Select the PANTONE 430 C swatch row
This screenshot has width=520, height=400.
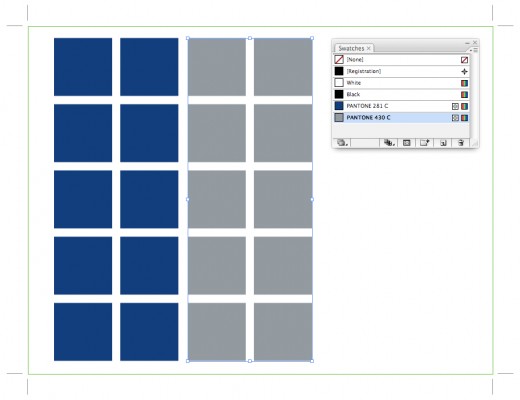click(x=401, y=118)
